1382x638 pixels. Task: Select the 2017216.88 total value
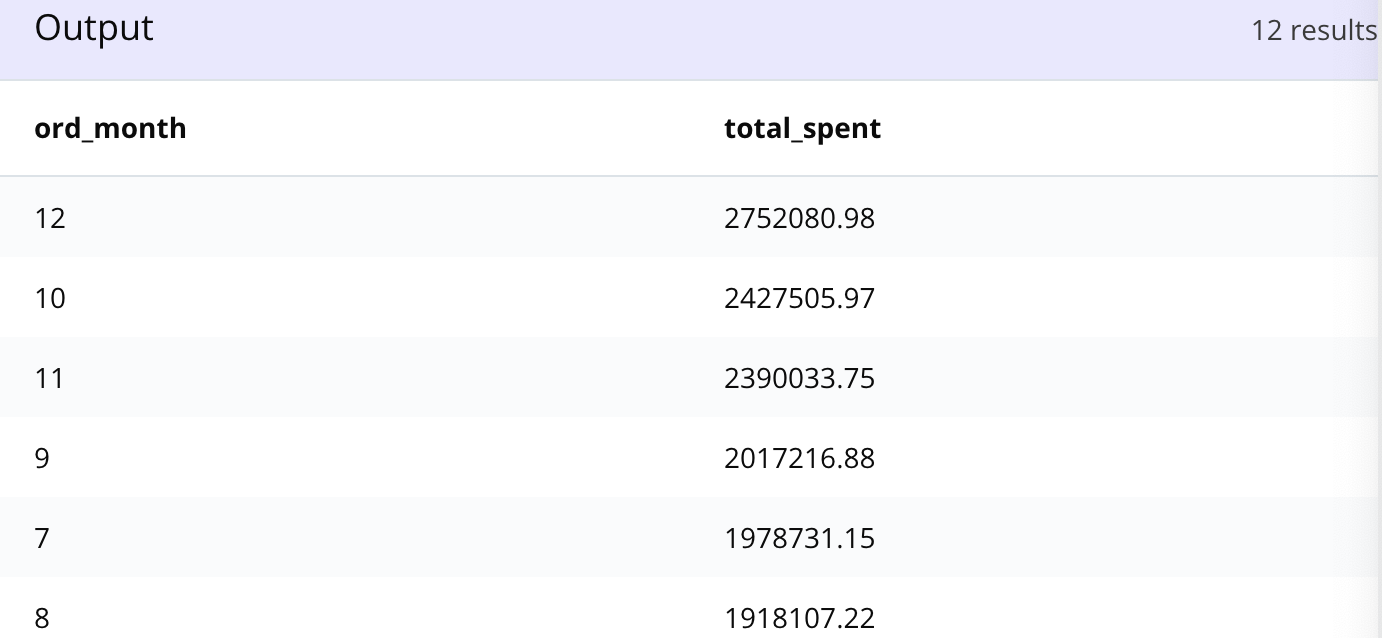799,458
